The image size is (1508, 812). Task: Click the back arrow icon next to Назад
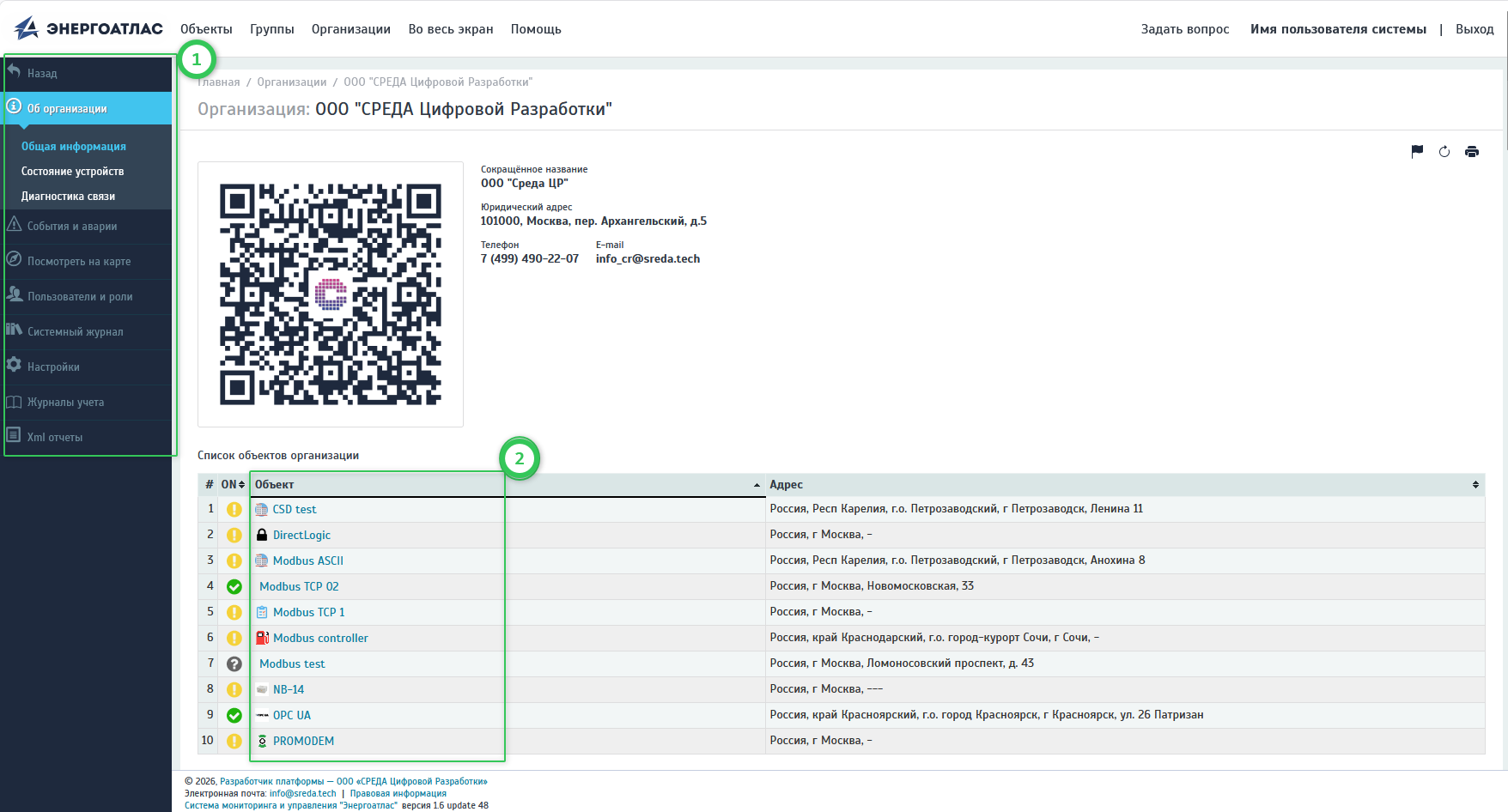tap(14, 72)
